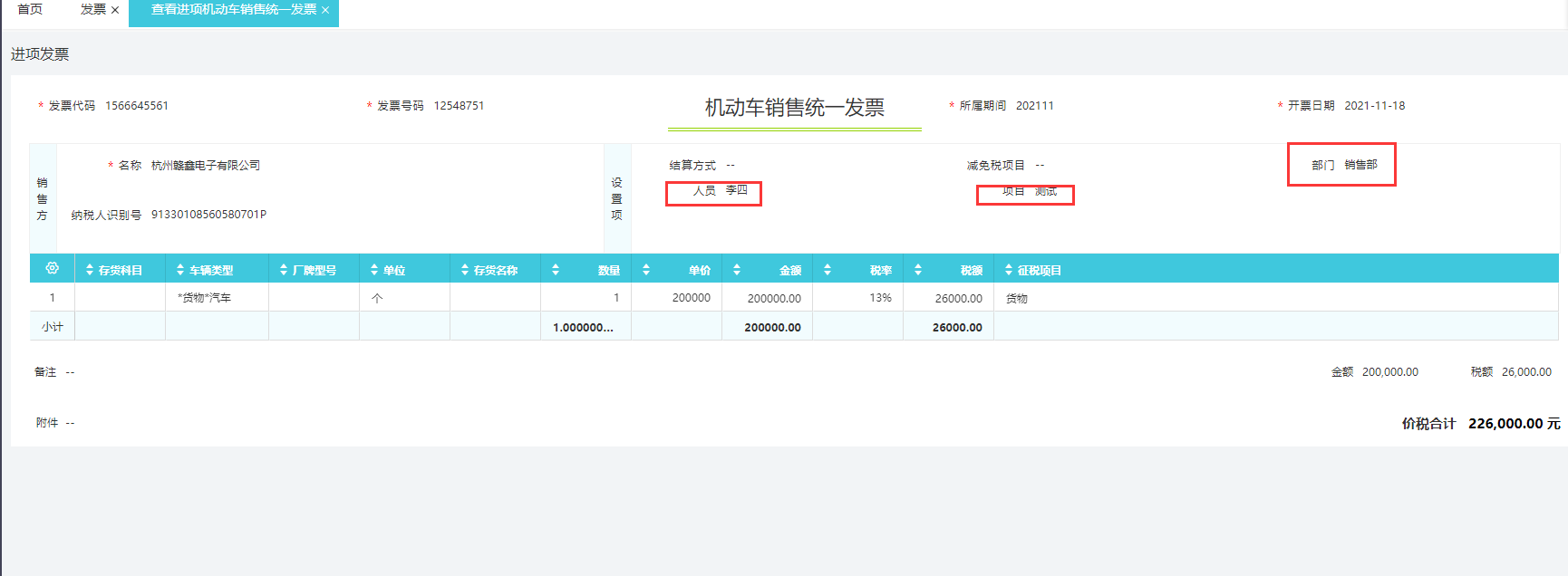The image size is (1568, 576).
Task: Click sort arrows for 金额 column
Action: click(737, 270)
